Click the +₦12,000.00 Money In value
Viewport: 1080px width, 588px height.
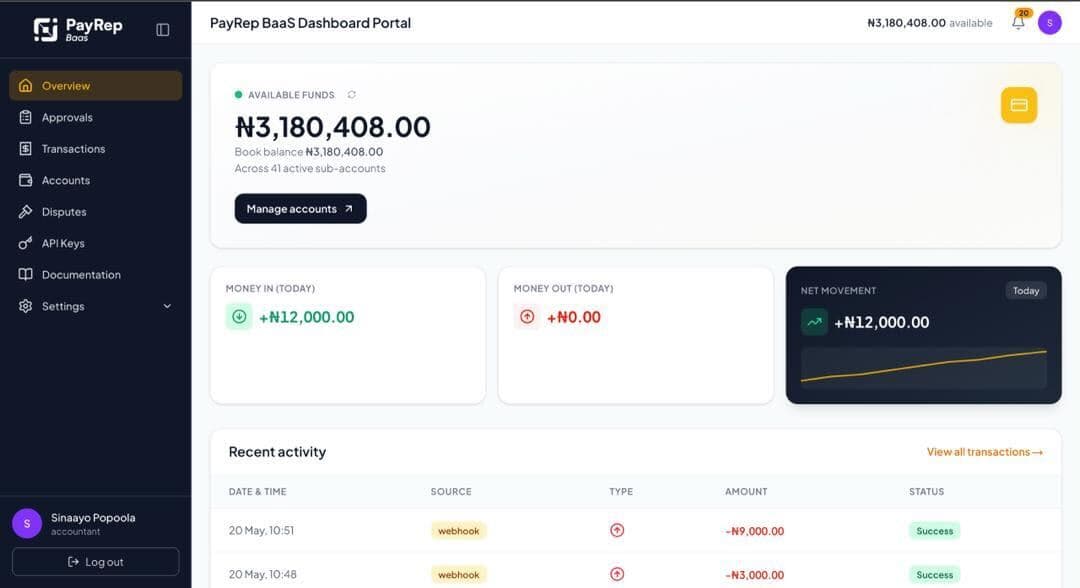coord(307,317)
